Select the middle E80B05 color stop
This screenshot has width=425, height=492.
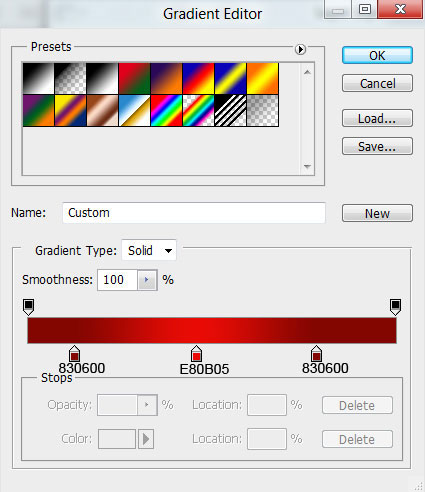[x=196, y=354]
